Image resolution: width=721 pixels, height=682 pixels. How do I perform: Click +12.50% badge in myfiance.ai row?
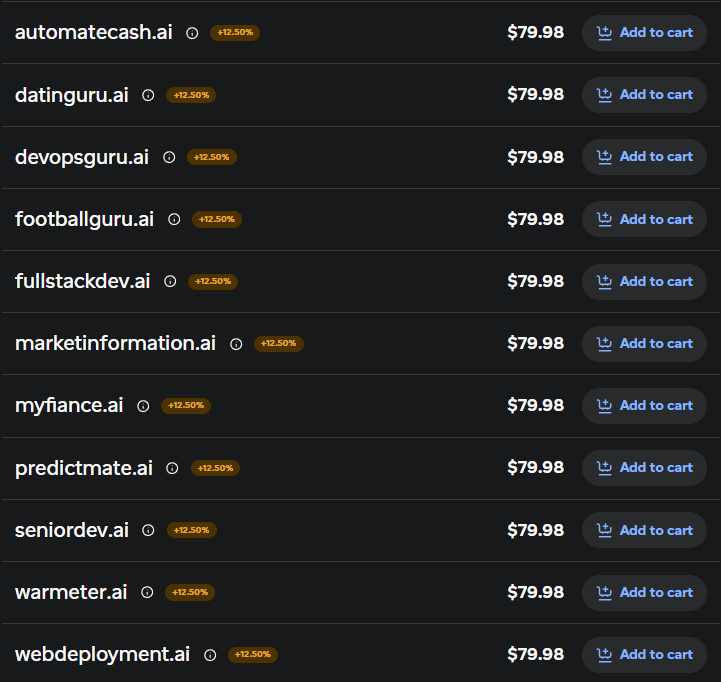[x=186, y=406]
